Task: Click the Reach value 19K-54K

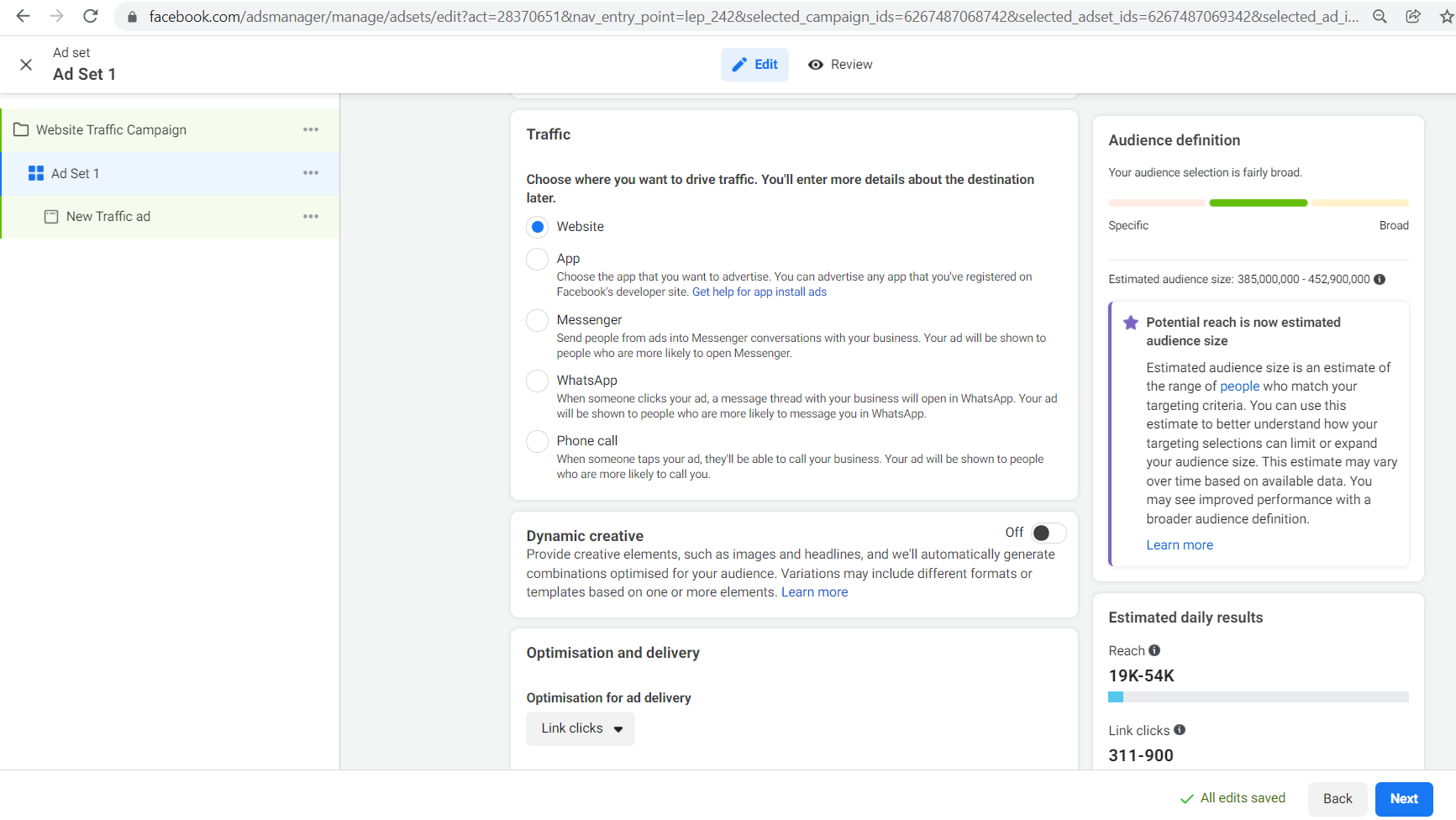Action: click(1141, 675)
